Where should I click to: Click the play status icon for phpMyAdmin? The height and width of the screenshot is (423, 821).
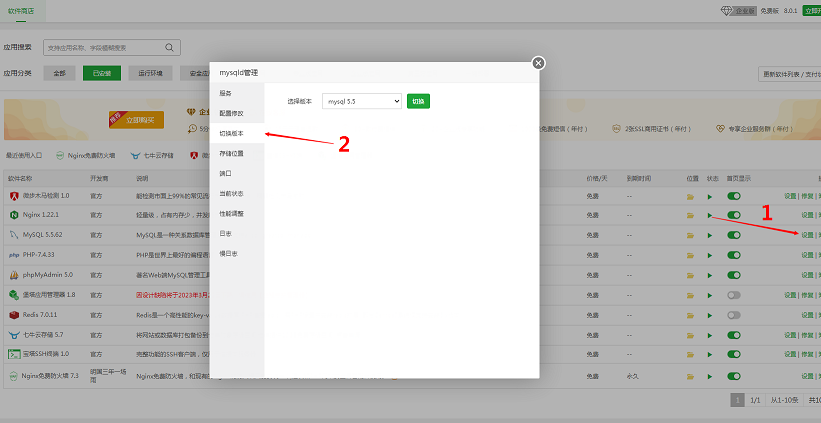[710, 275]
